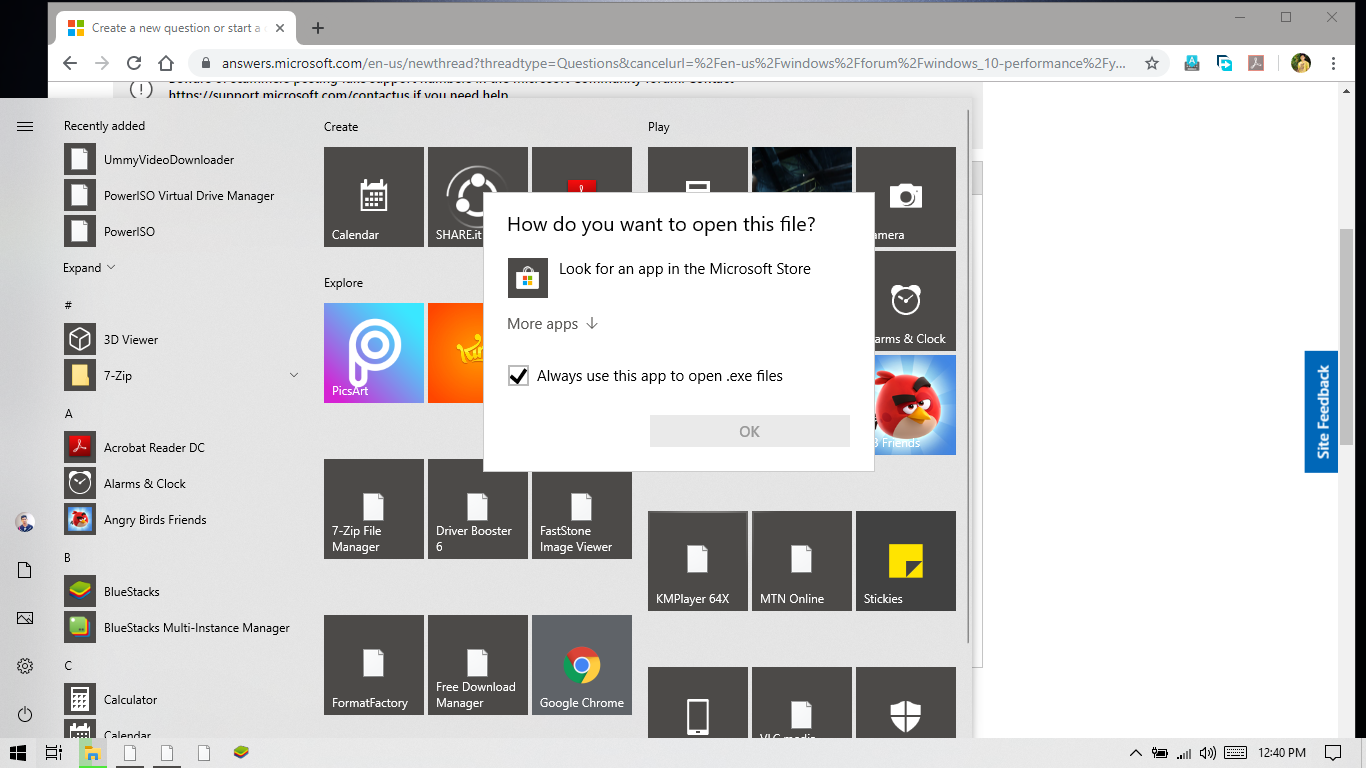The width and height of the screenshot is (1366, 768).
Task: Open volume control in system tray
Action: 1207,753
